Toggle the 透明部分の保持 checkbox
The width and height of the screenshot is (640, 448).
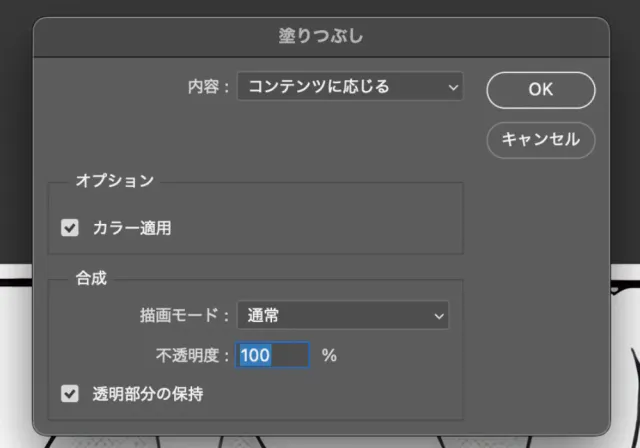click(70, 394)
